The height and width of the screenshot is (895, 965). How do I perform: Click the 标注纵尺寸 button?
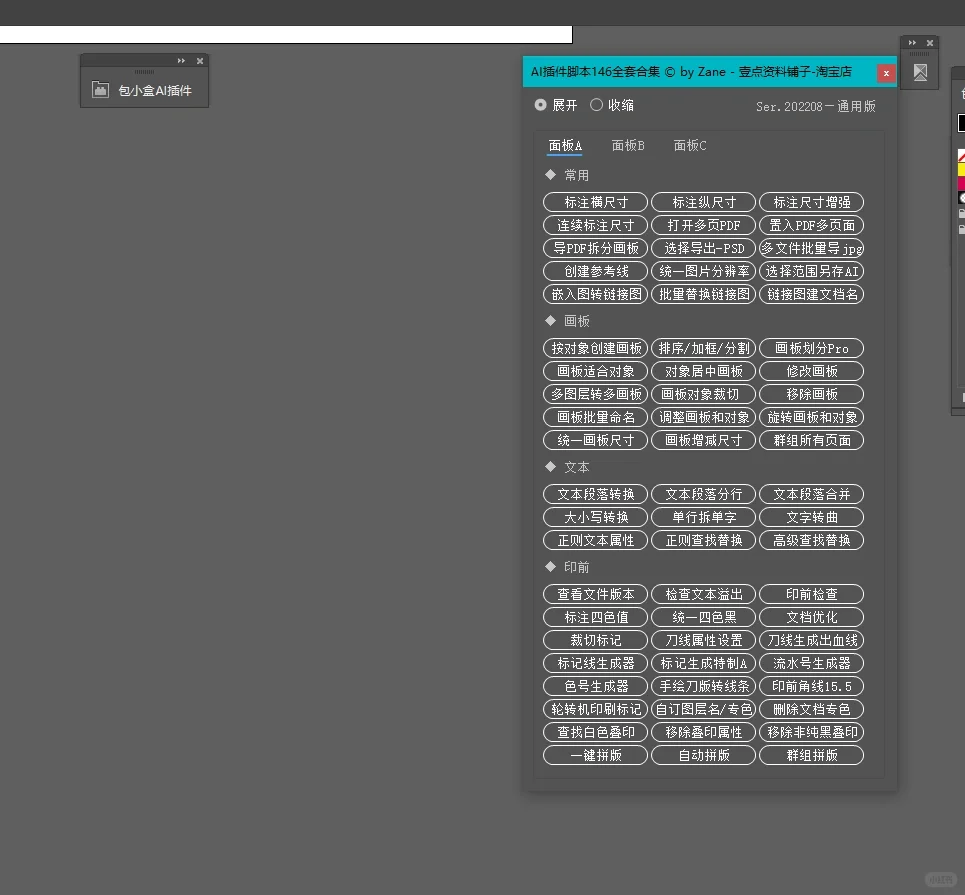pyautogui.click(x=703, y=202)
